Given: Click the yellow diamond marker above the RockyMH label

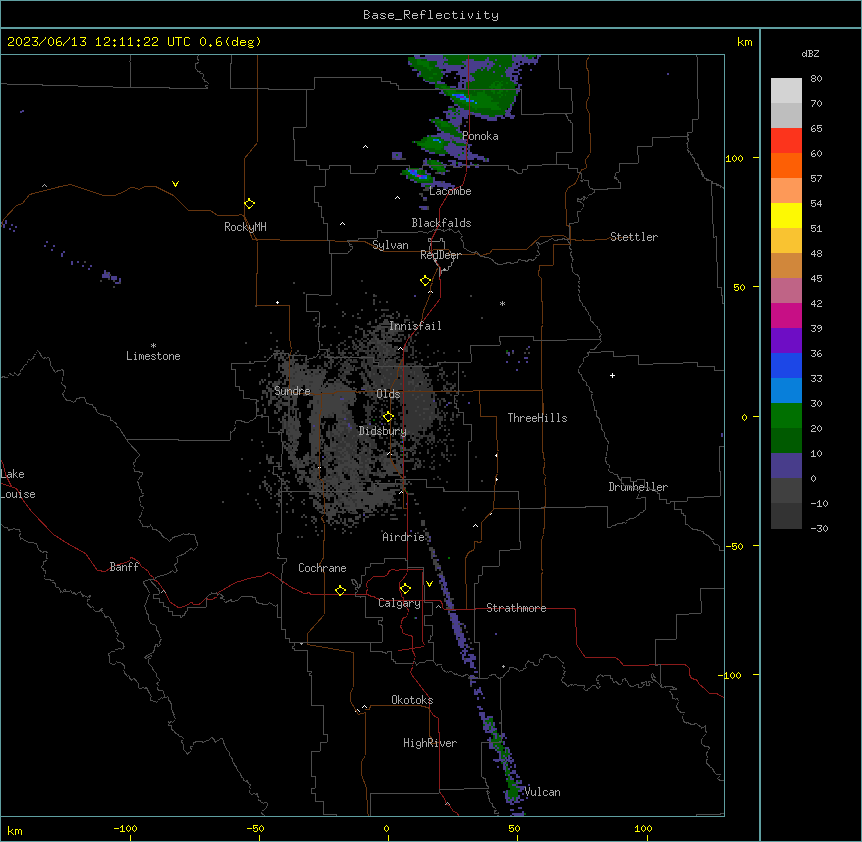Looking at the screenshot, I should point(249,204).
